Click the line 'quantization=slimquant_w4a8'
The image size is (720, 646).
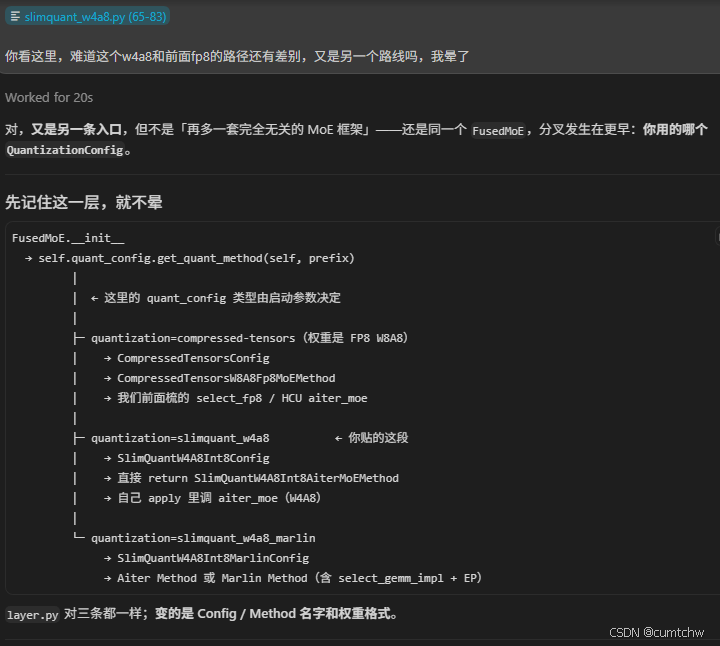(180, 438)
